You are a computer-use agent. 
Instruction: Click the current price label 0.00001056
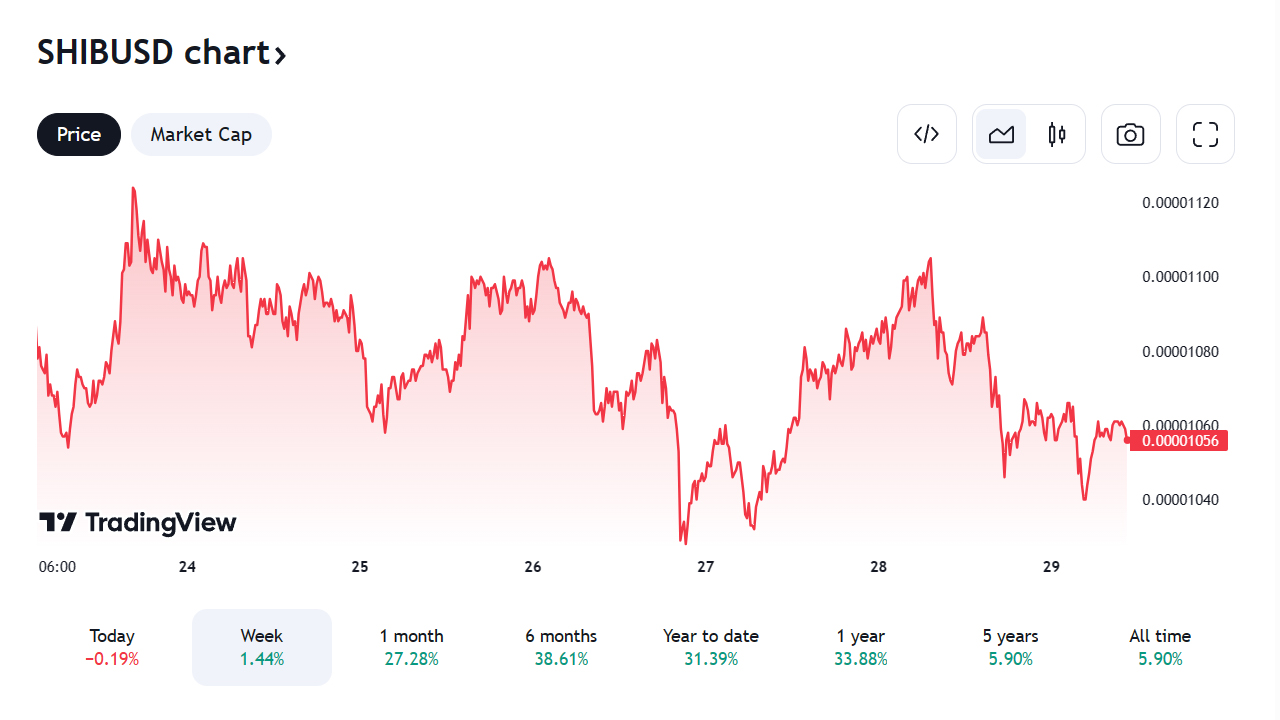click(1180, 440)
